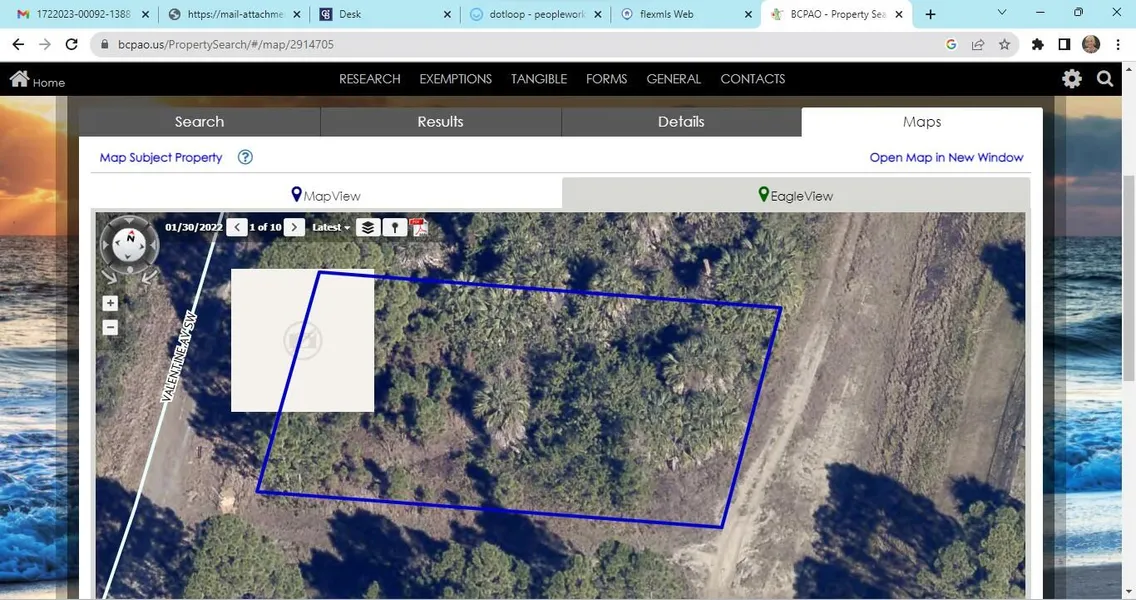
Task: Go to the next aerial image
Action: pyautogui.click(x=294, y=227)
